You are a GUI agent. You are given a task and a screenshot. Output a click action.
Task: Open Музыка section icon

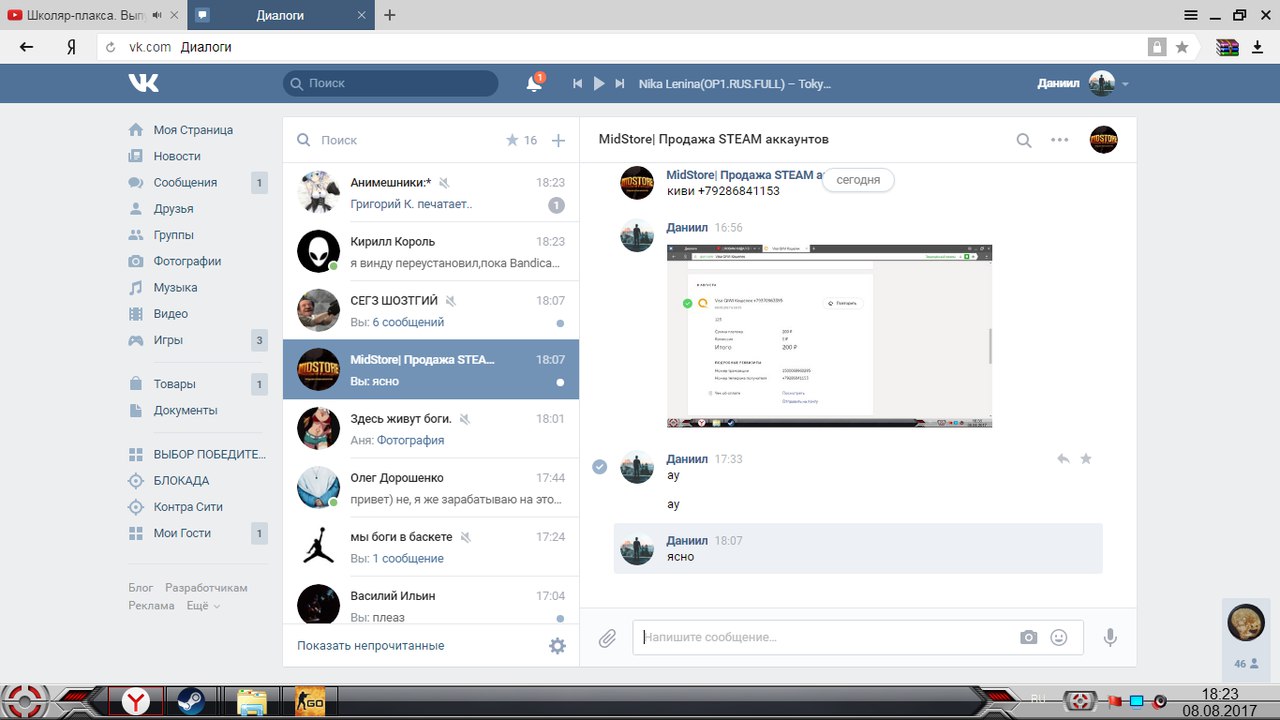pos(136,288)
